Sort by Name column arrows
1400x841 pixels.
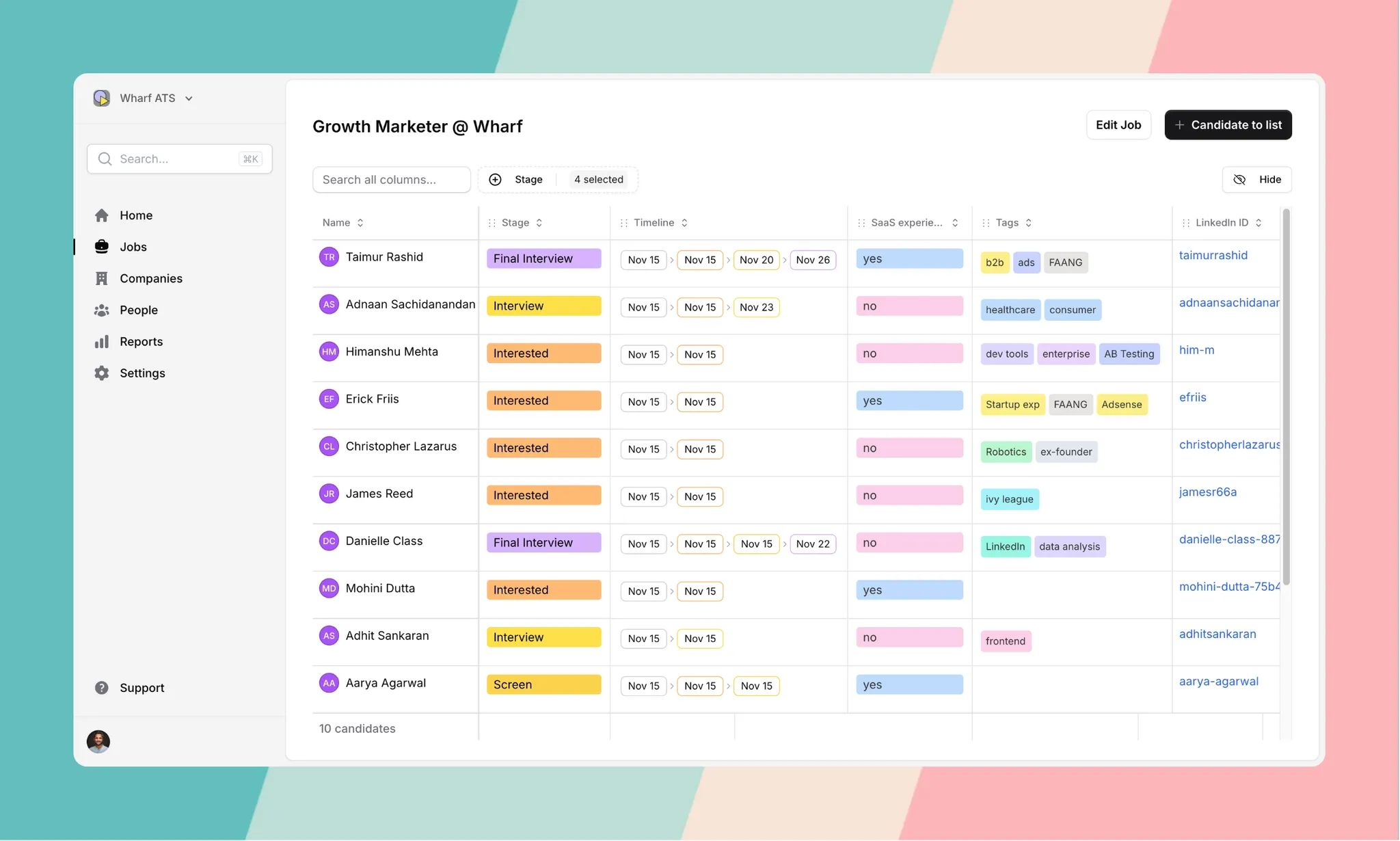360,223
